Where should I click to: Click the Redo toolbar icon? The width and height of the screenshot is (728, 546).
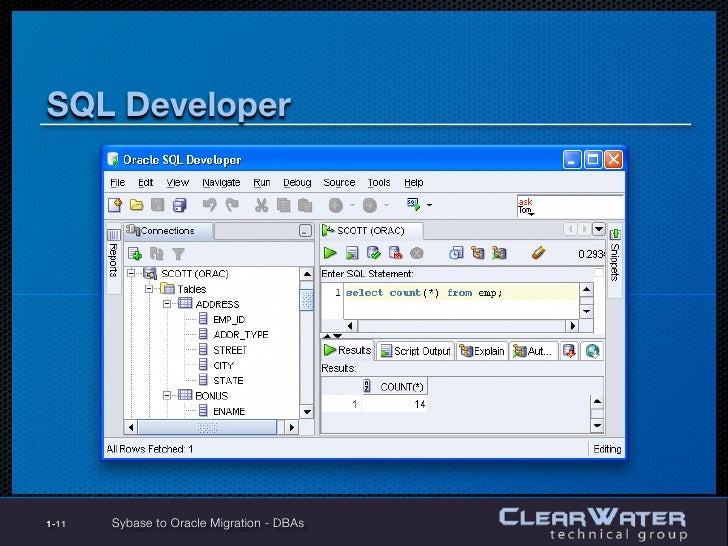(232, 205)
